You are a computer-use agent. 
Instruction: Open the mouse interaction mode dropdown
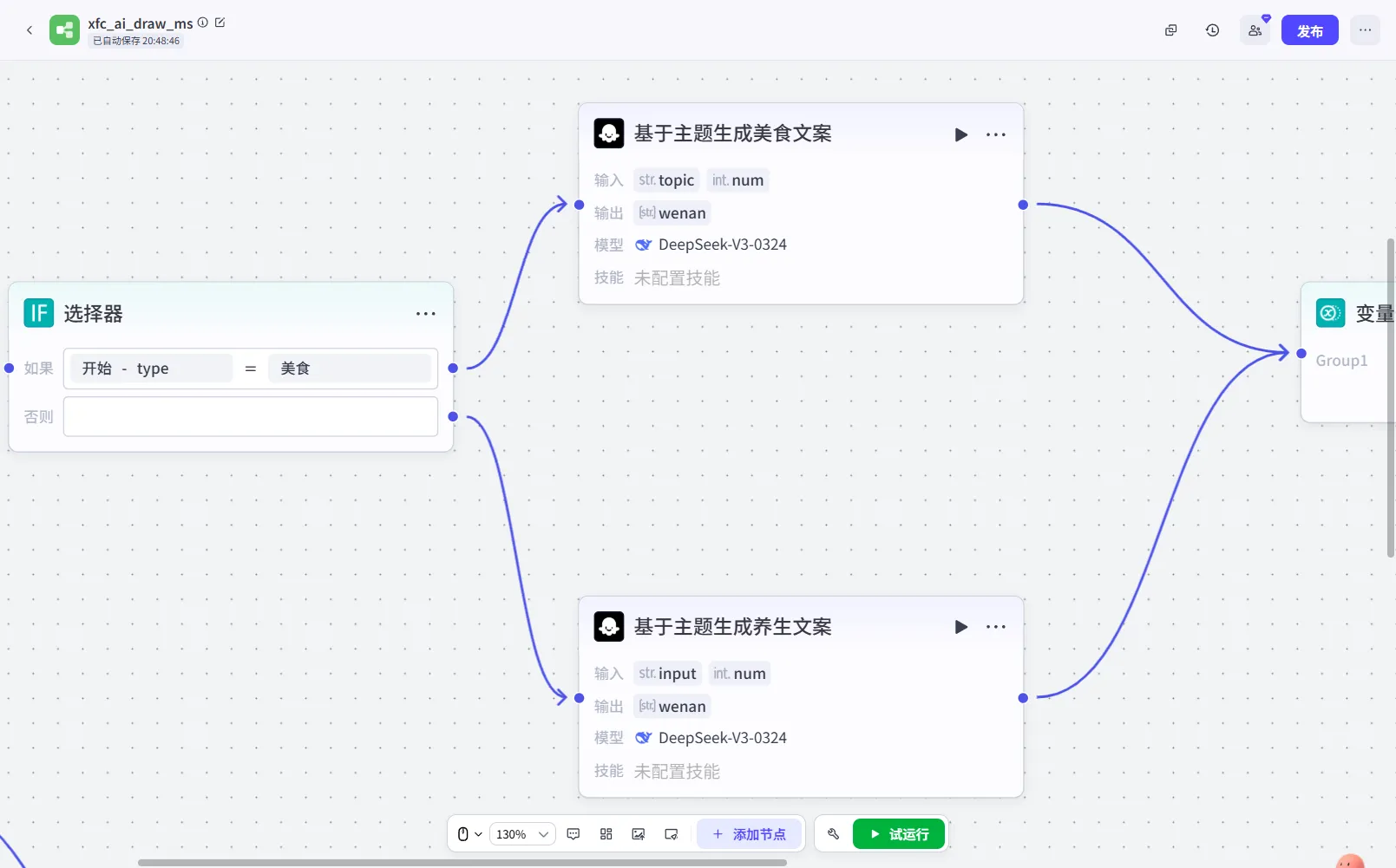[469, 834]
